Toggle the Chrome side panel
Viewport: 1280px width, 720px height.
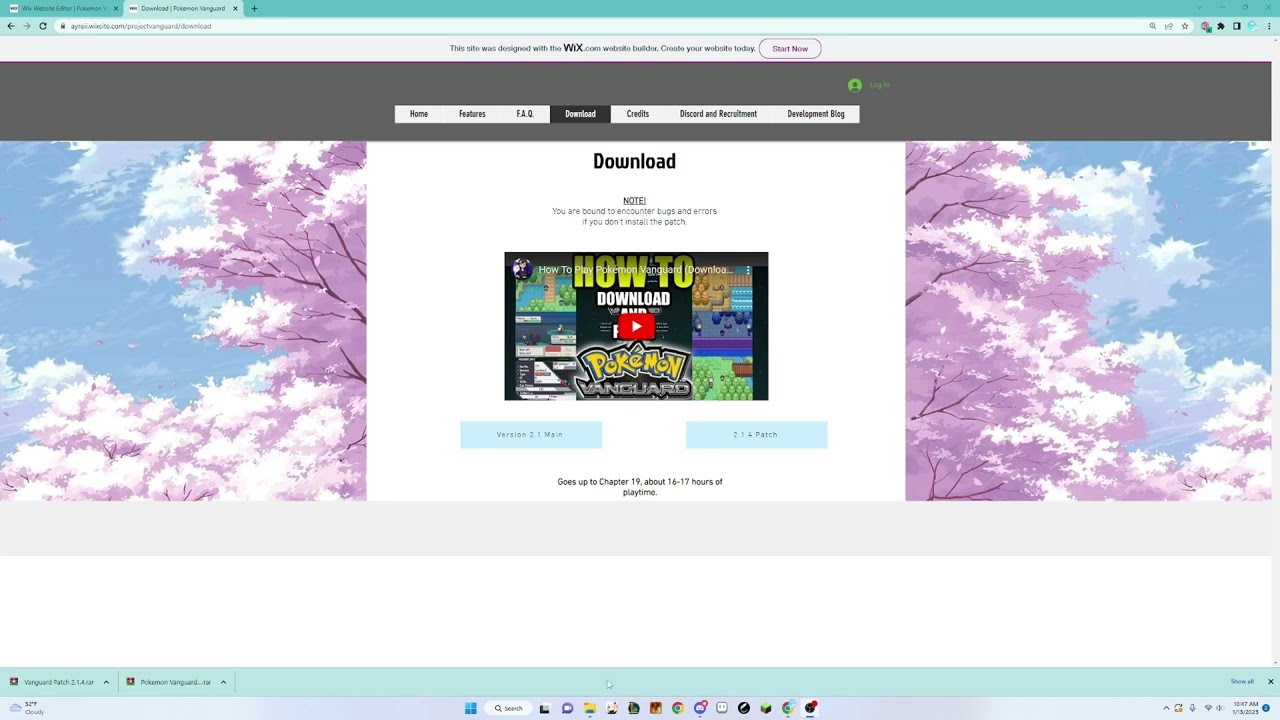(x=1237, y=26)
